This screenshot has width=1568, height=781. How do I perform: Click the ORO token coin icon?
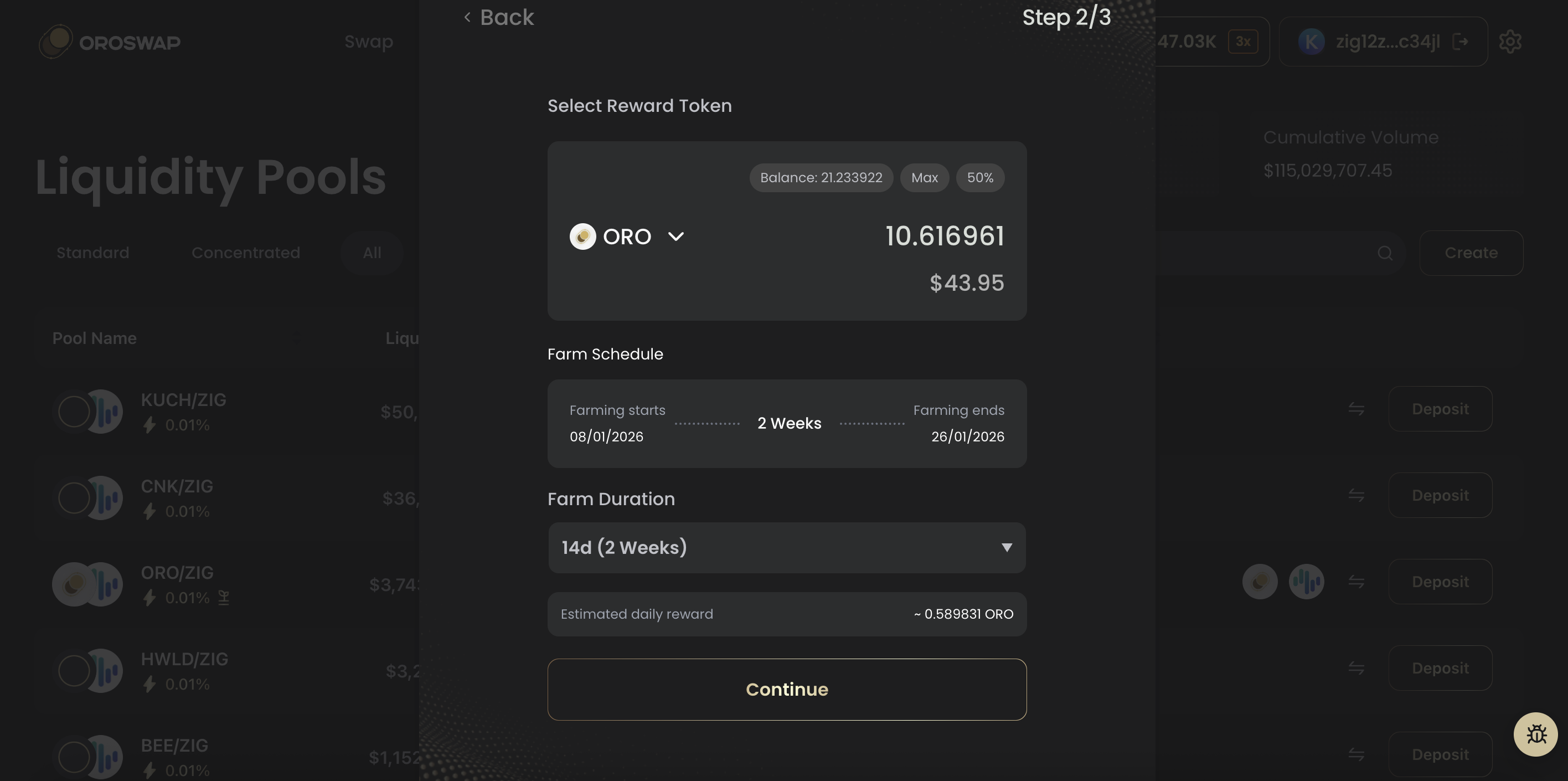point(582,236)
